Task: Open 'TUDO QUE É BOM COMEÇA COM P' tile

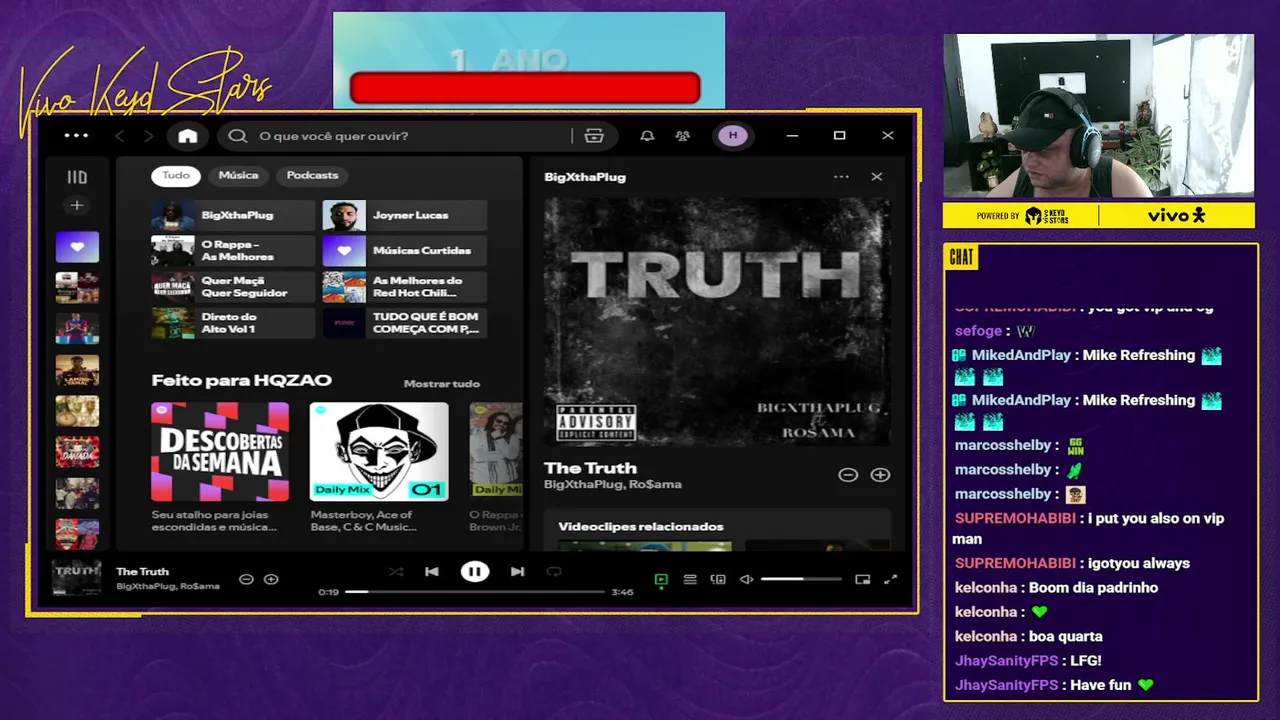Action: pos(405,323)
